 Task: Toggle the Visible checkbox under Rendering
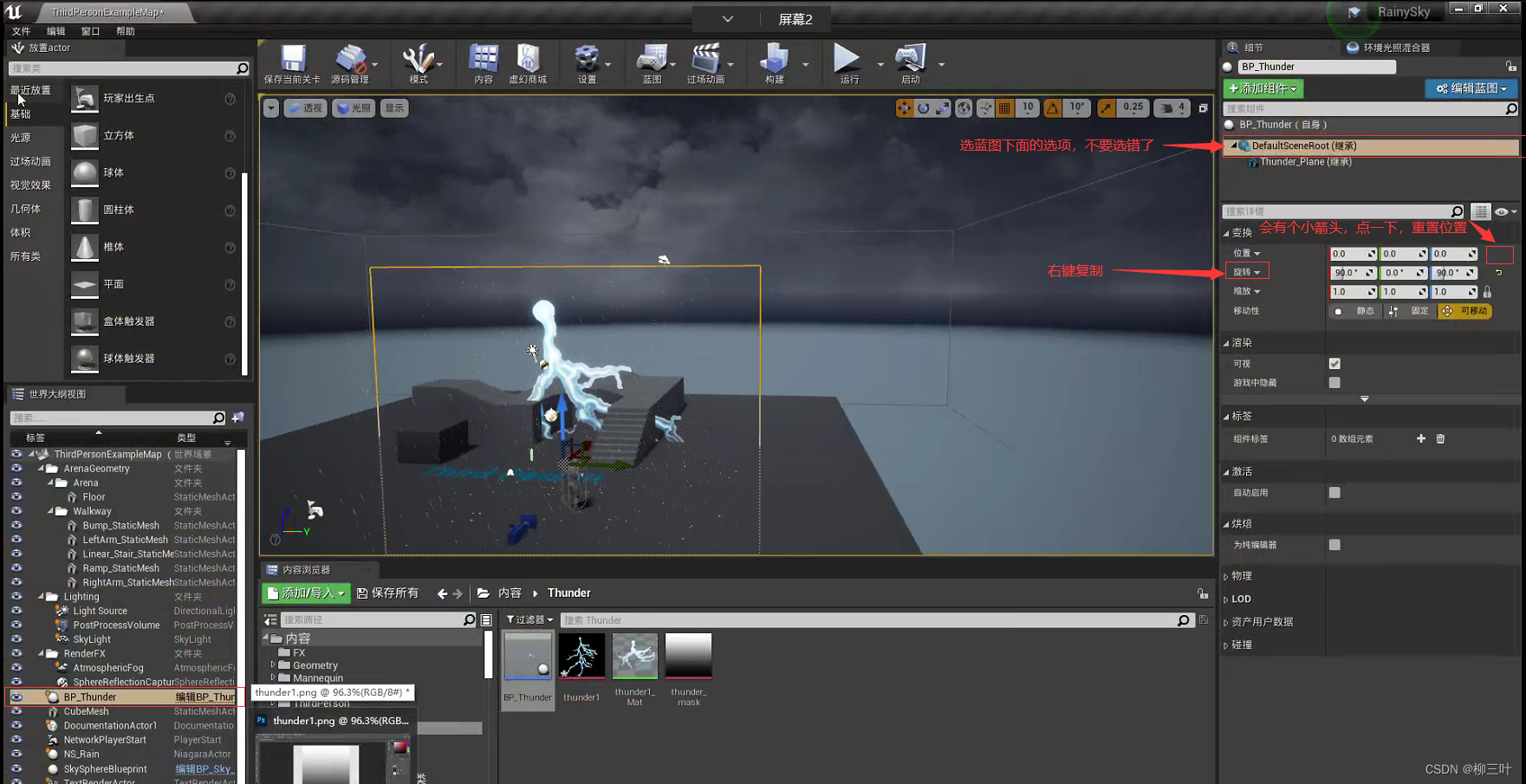tap(1334, 364)
